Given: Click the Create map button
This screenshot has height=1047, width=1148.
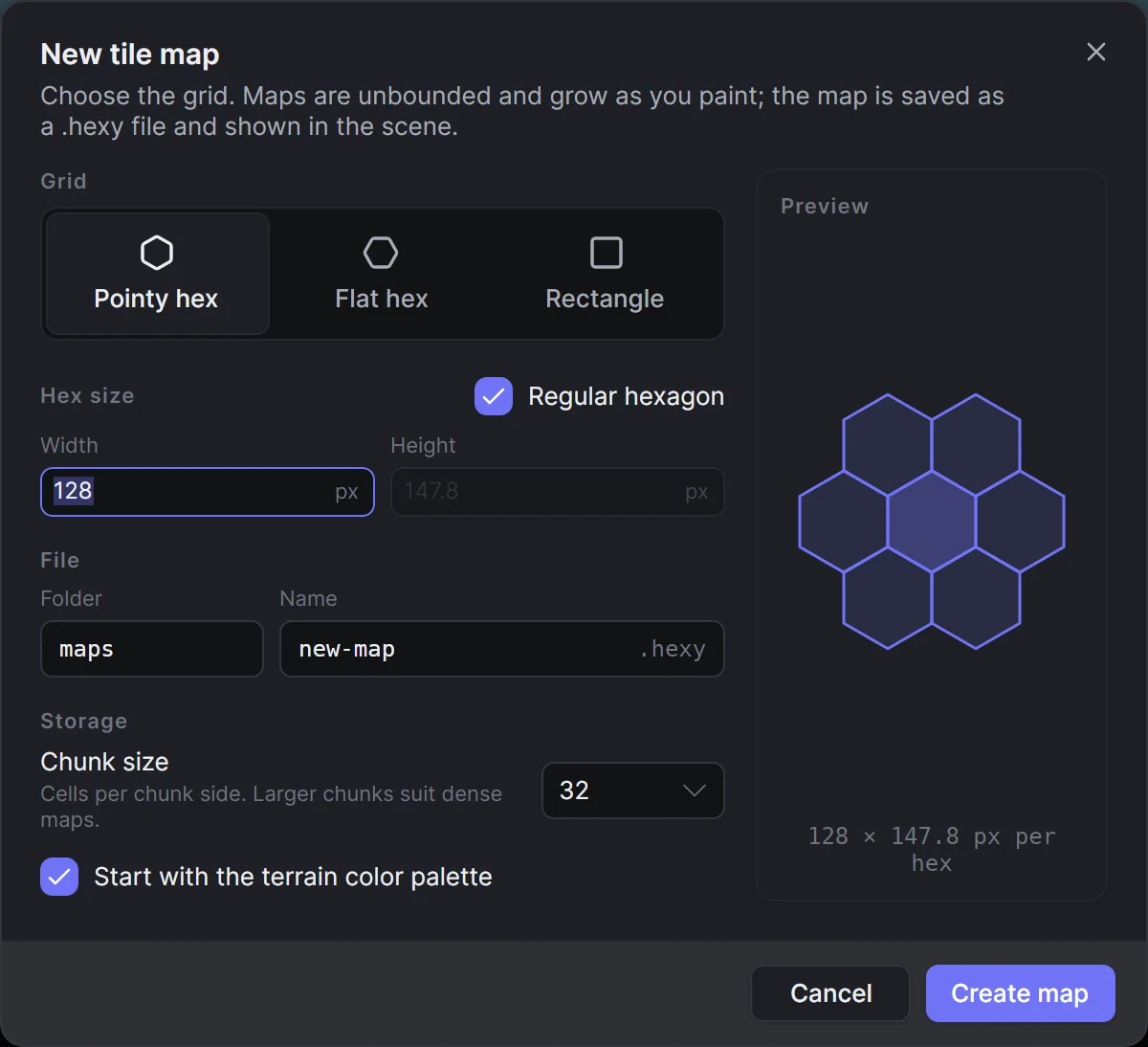Looking at the screenshot, I should point(1020,993).
